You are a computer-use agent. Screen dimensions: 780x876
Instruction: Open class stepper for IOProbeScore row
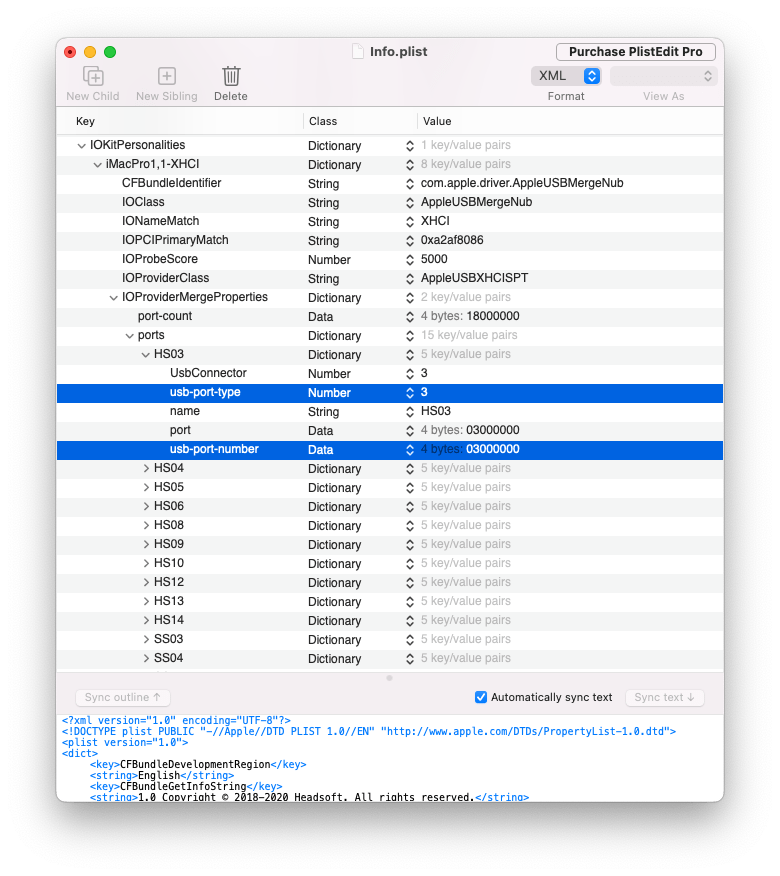click(410, 259)
